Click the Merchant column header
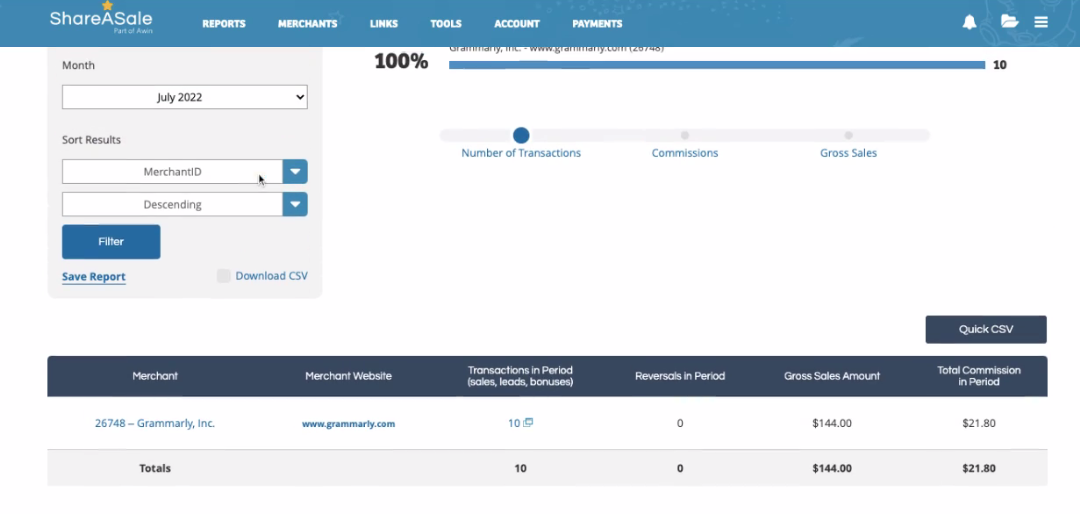The height and width of the screenshot is (514, 1080). coord(155,376)
